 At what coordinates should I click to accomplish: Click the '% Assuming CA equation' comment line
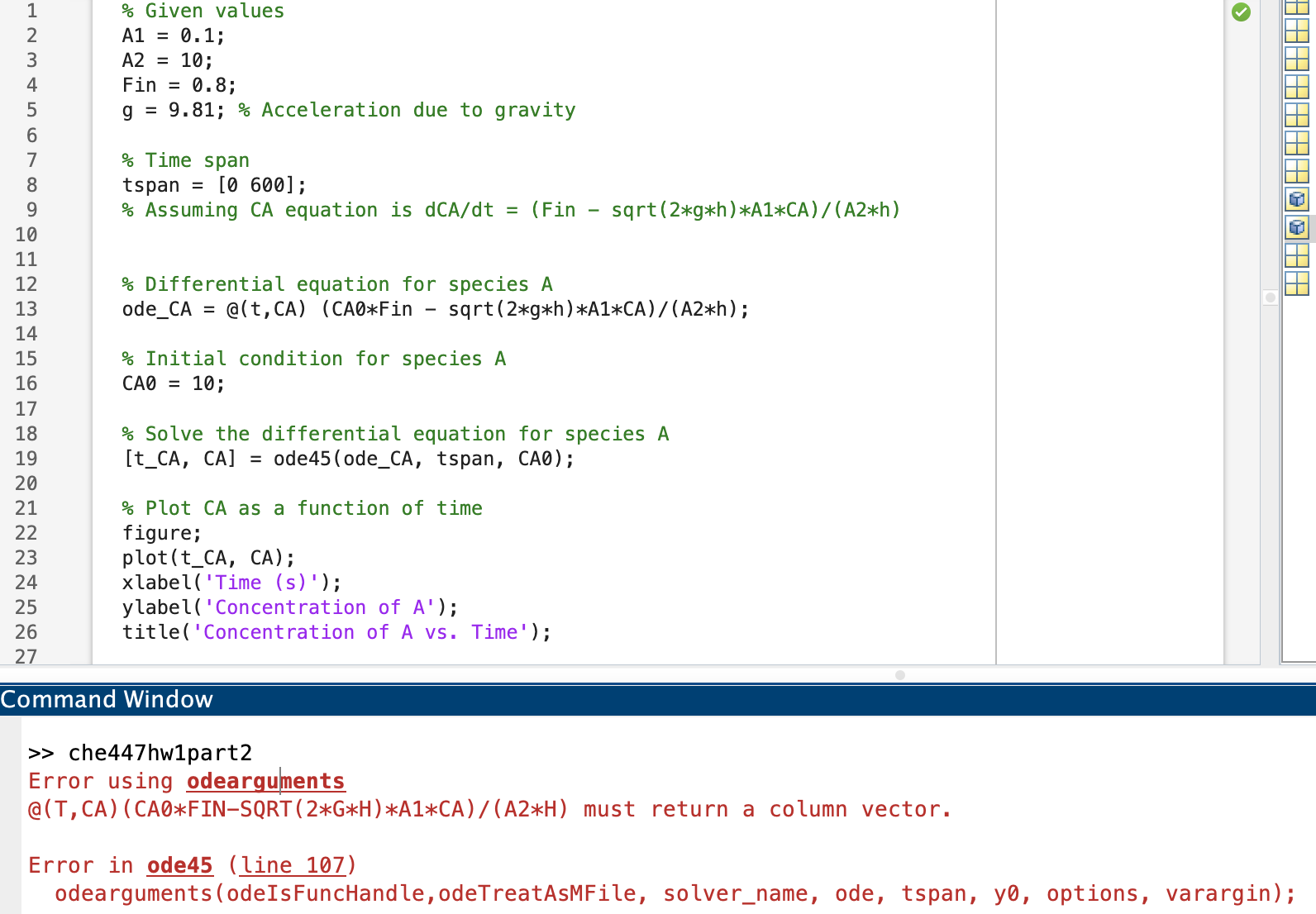tap(511, 210)
